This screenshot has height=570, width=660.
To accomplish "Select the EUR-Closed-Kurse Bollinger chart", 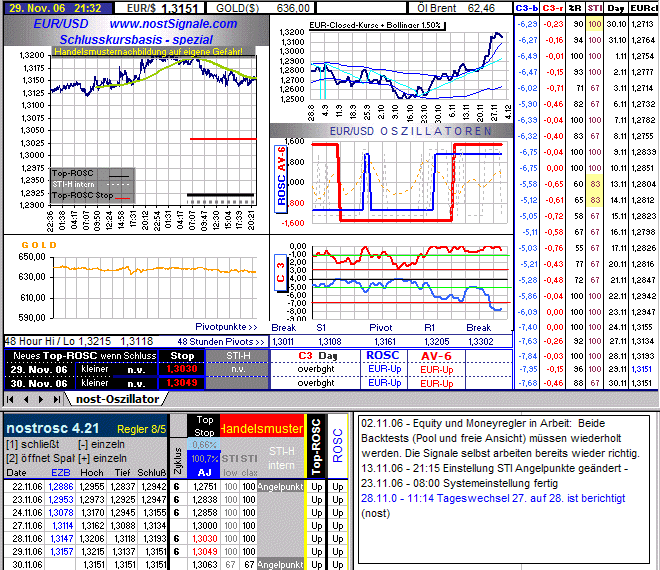I will (391, 70).
